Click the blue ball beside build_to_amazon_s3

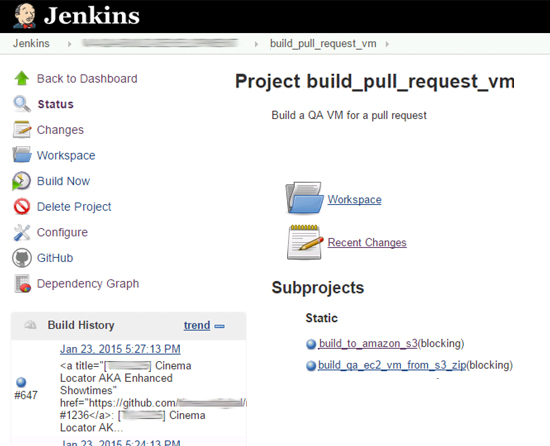[311, 344]
